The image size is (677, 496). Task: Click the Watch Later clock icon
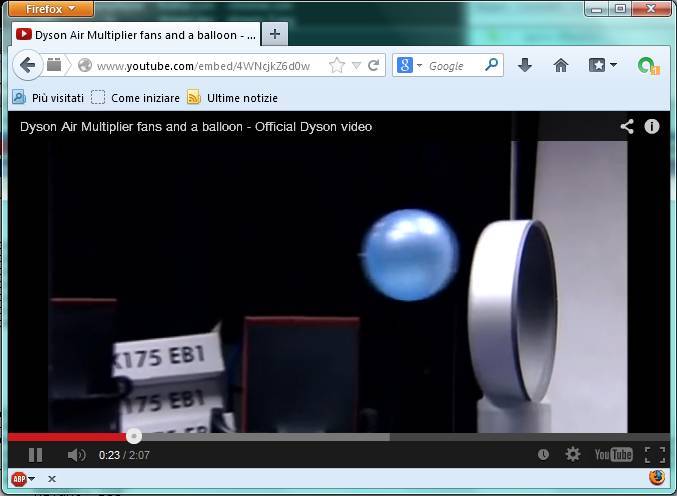[x=543, y=455]
